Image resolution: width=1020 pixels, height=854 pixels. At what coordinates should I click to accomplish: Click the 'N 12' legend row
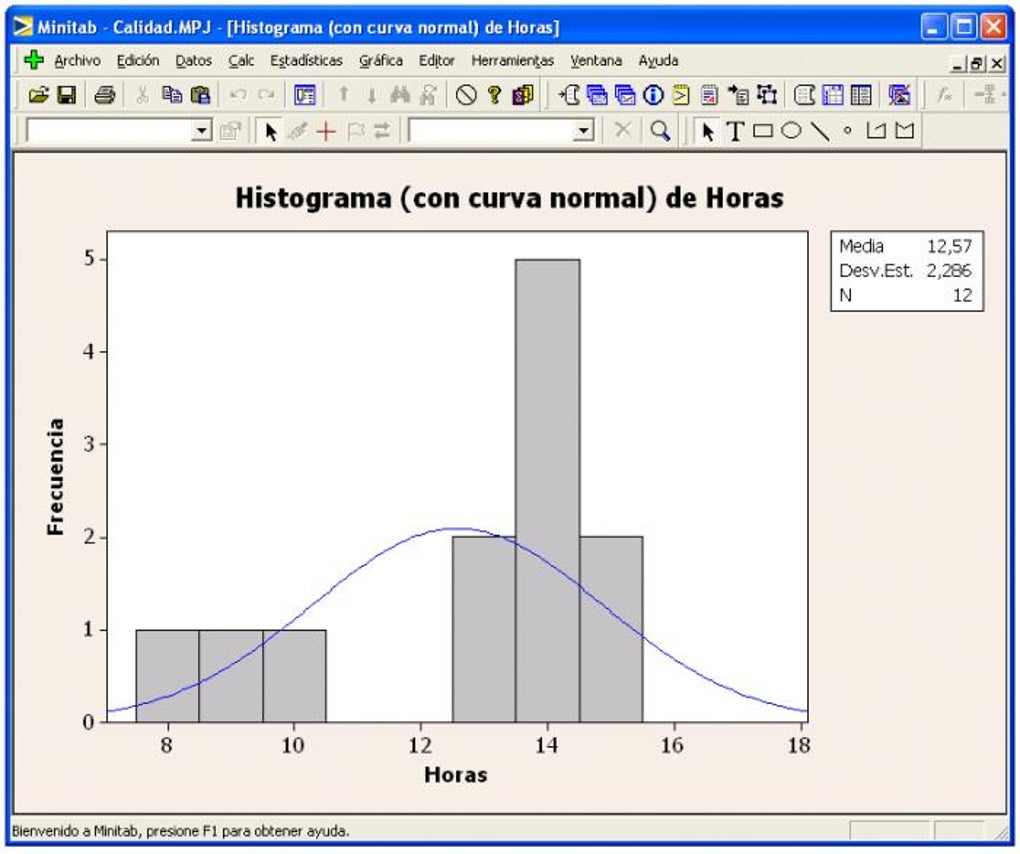pos(906,295)
